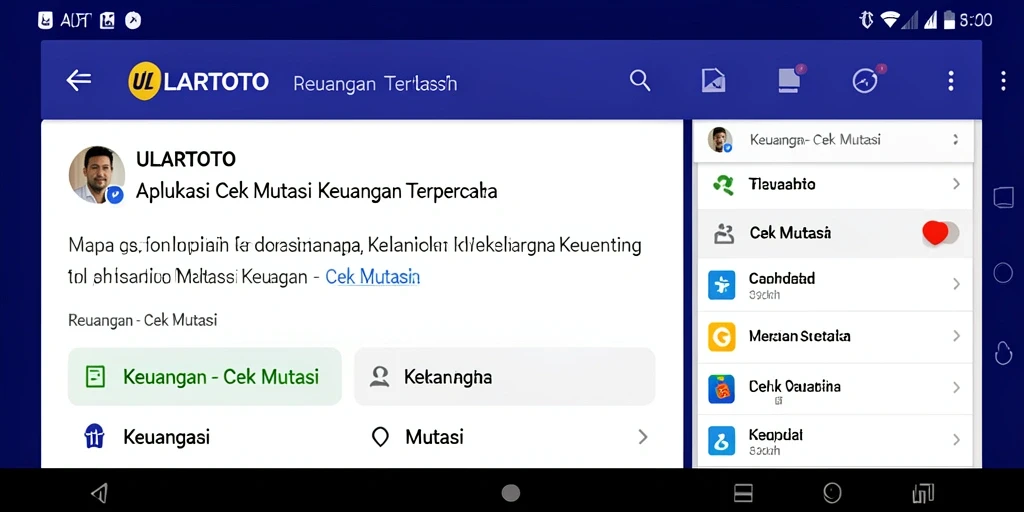Click the green Tlauaahto icon
The width and height of the screenshot is (1024, 512).
pyautogui.click(x=723, y=185)
